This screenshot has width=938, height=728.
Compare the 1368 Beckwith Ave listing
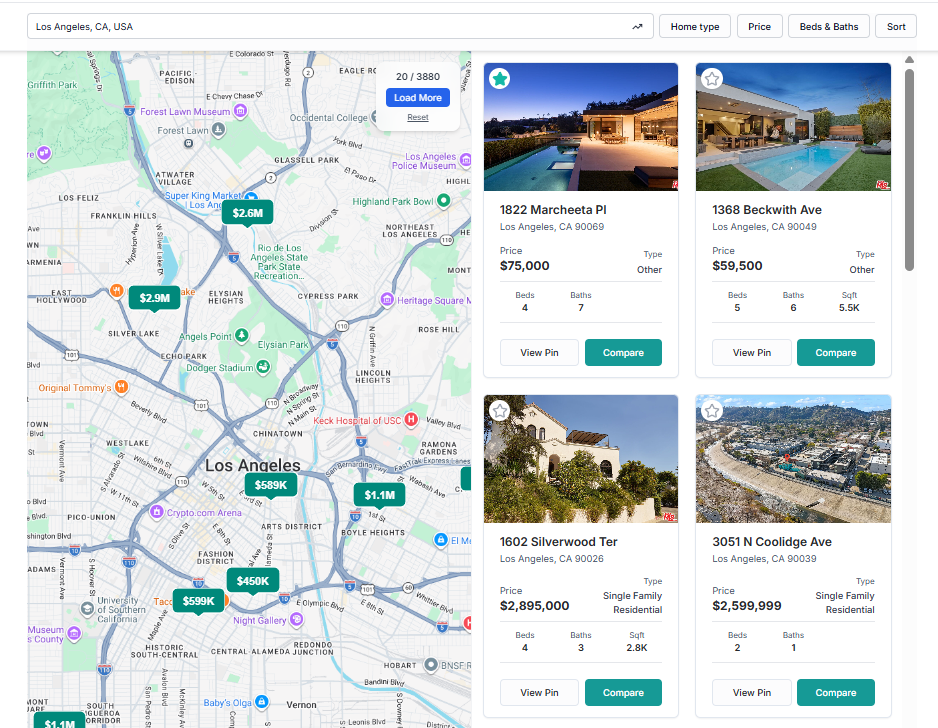836,352
